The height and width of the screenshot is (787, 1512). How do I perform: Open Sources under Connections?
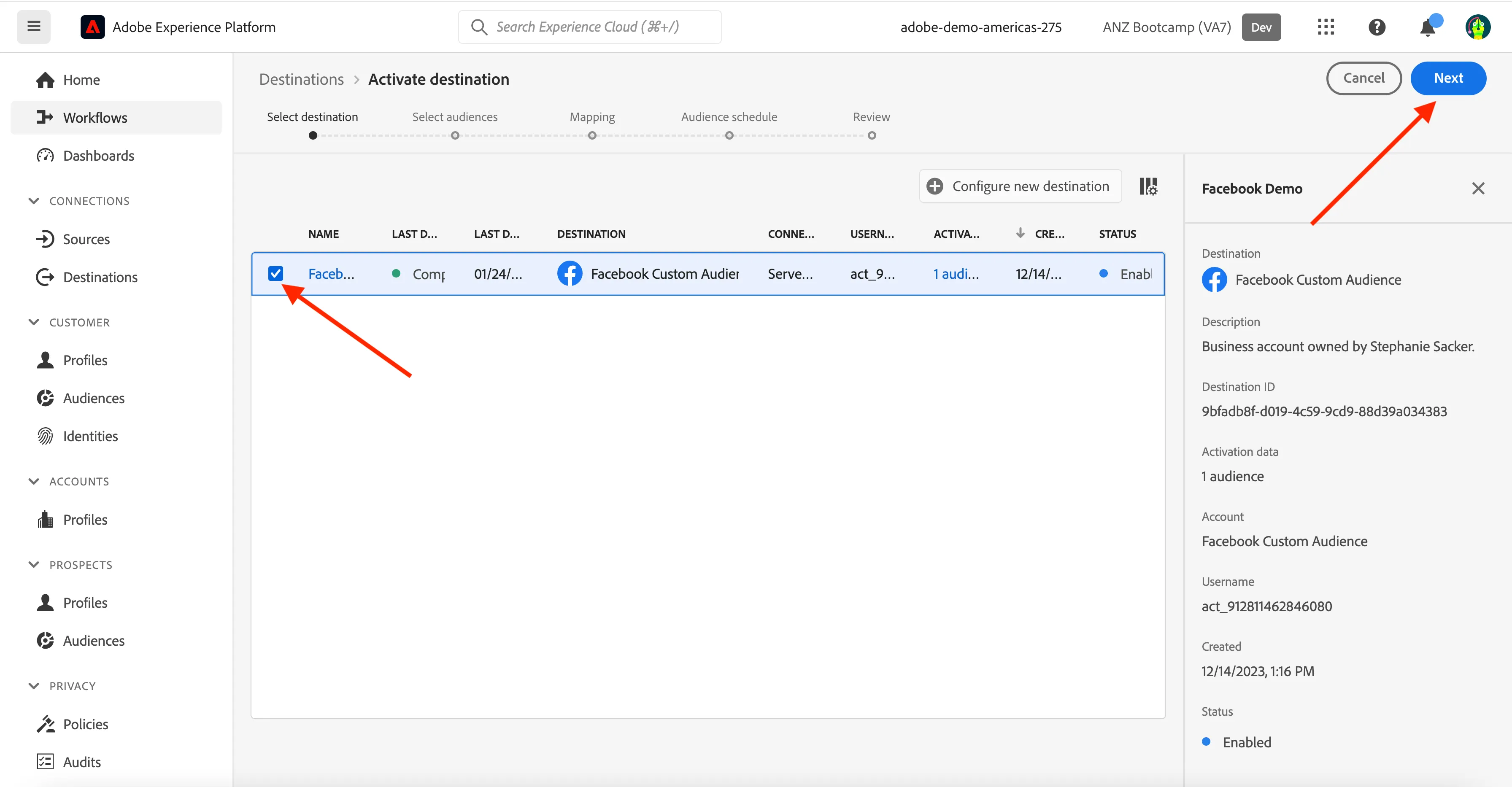point(116,240)
